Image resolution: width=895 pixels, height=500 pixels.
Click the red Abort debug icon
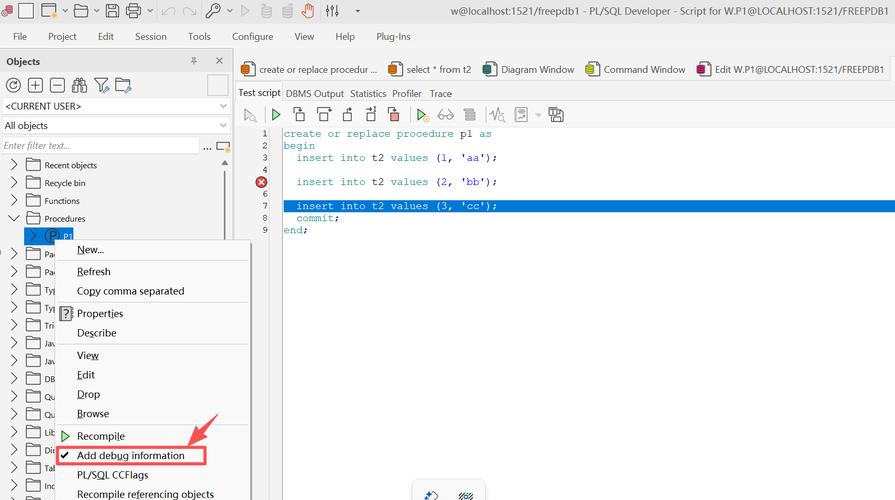point(393,115)
